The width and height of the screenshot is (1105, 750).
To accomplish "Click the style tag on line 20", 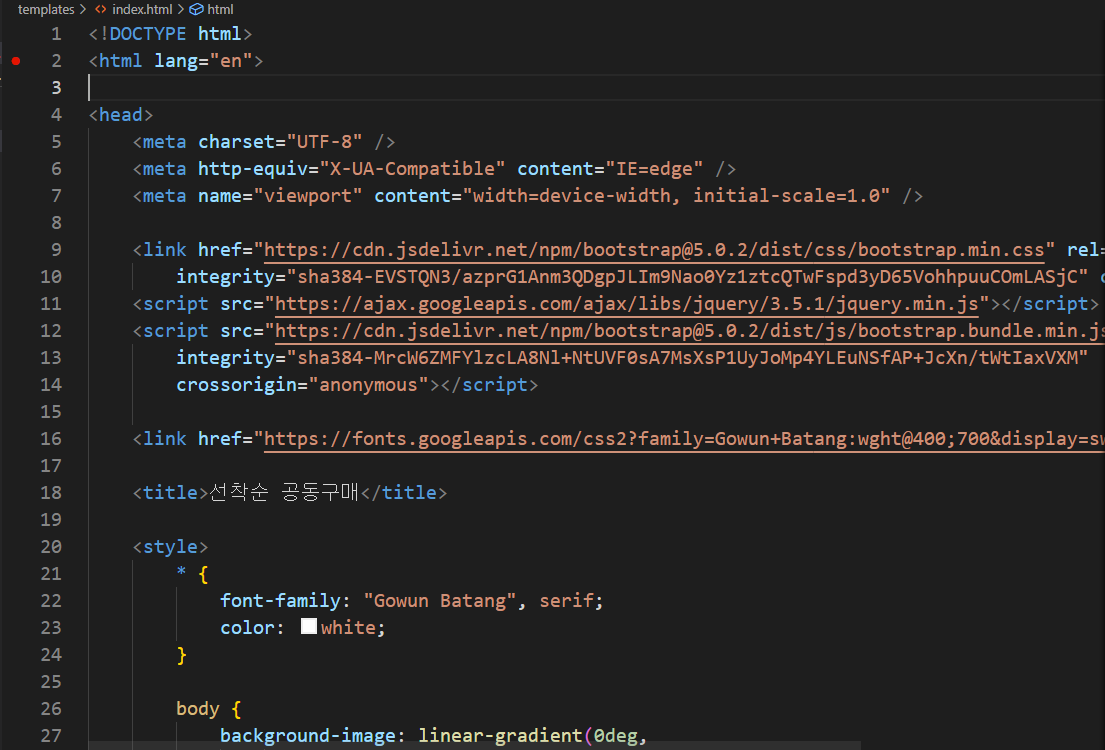I will 171,547.
